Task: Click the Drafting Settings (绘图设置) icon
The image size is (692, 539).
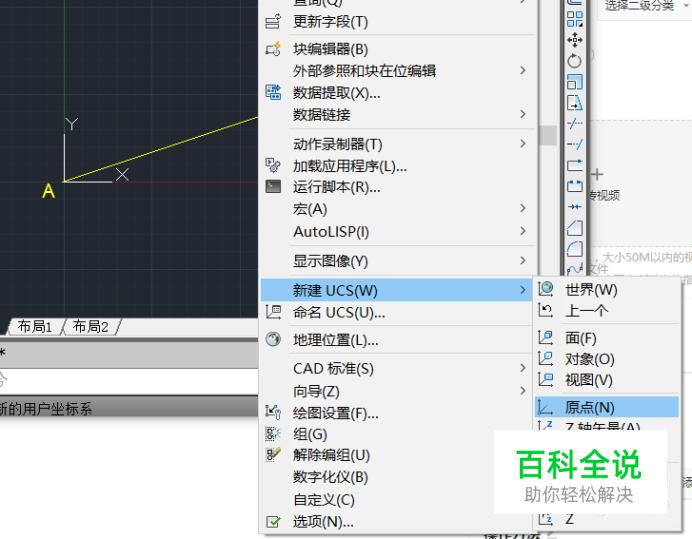Action: [x=273, y=412]
